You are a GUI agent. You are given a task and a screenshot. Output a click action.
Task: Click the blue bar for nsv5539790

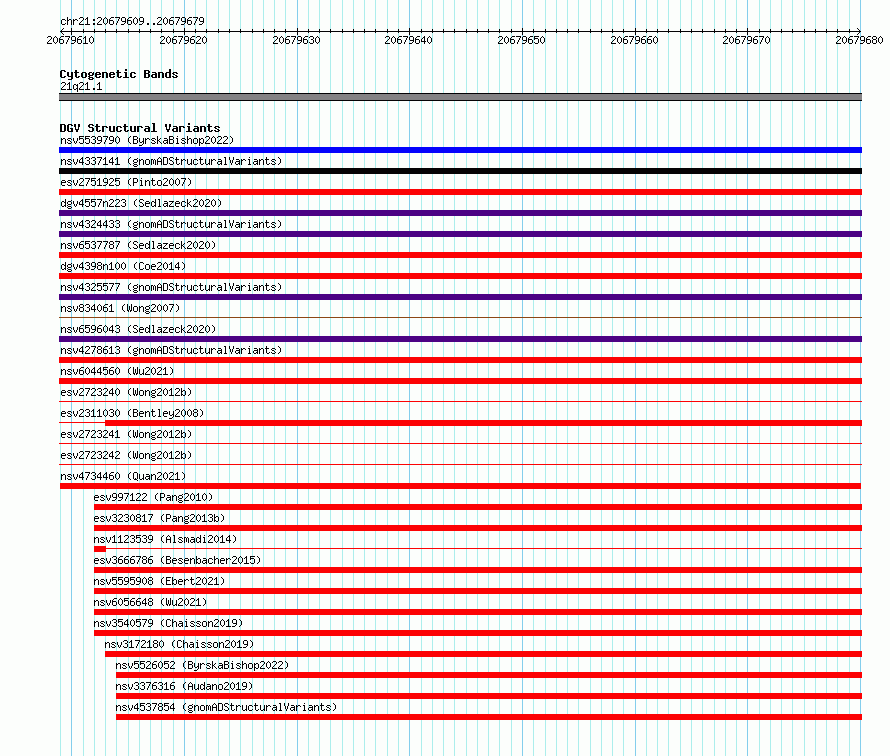pos(460,150)
